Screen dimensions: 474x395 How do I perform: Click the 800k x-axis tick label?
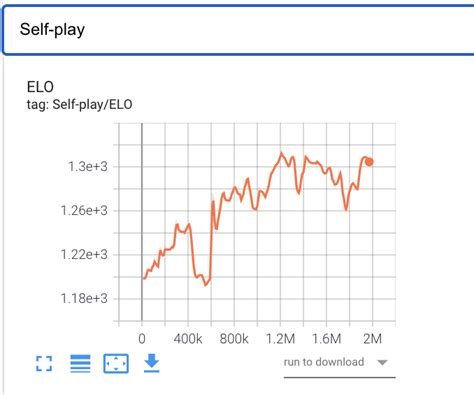[x=234, y=339]
